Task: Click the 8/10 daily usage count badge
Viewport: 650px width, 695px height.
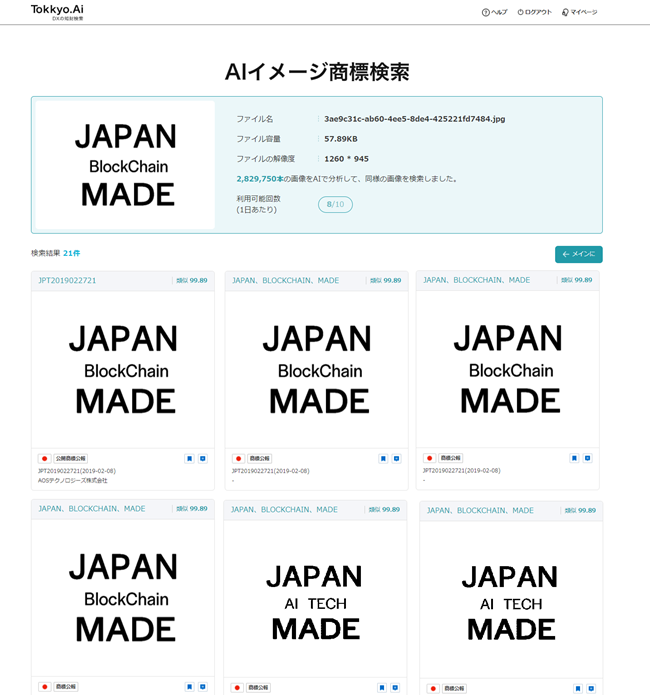Action: click(335, 204)
